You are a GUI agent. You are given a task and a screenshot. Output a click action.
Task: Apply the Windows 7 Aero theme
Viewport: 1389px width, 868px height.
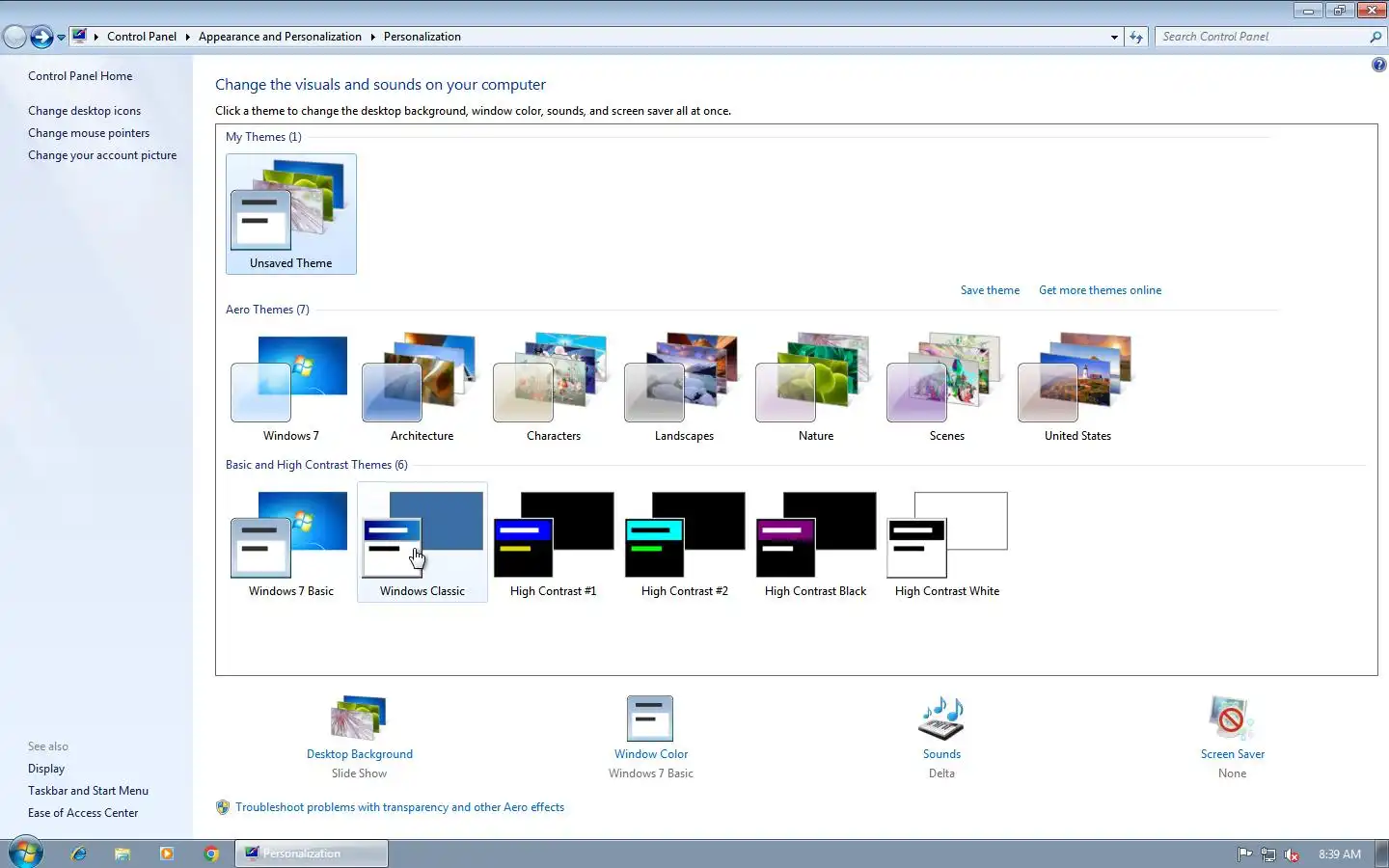(290, 388)
